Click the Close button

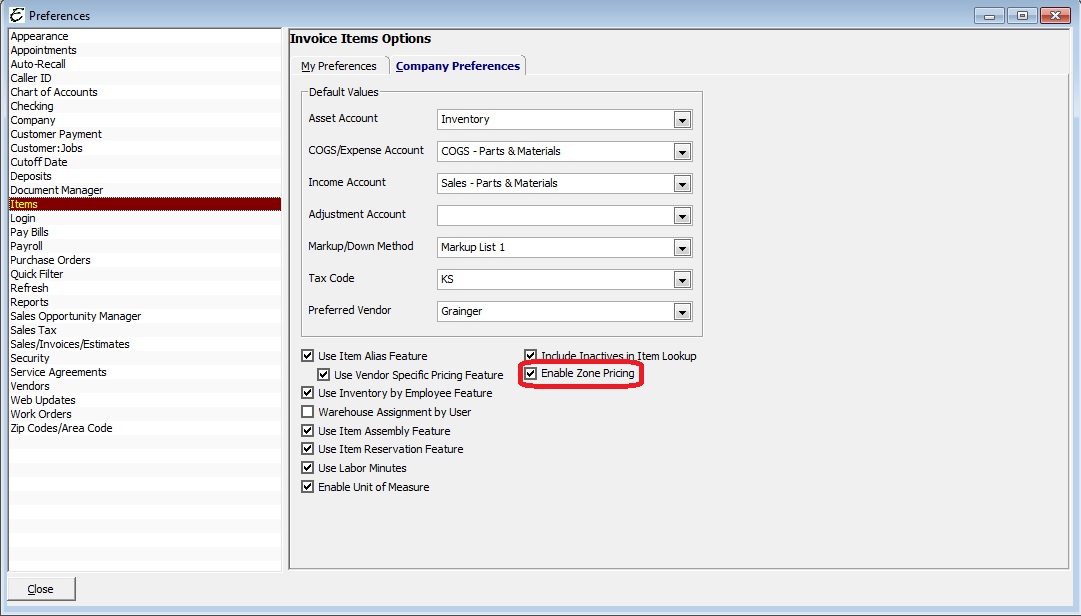(40, 588)
